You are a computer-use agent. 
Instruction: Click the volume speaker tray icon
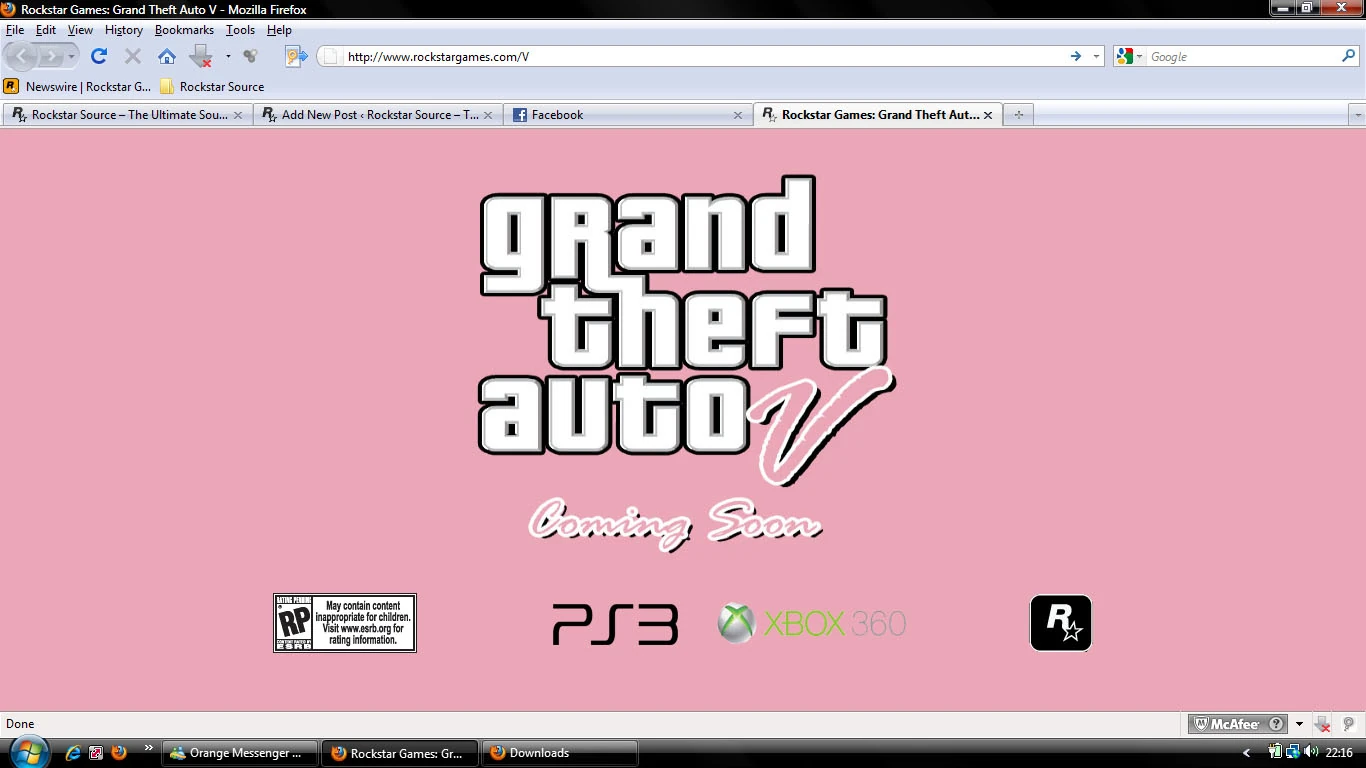pyautogui.click(x=1311, y=752)
